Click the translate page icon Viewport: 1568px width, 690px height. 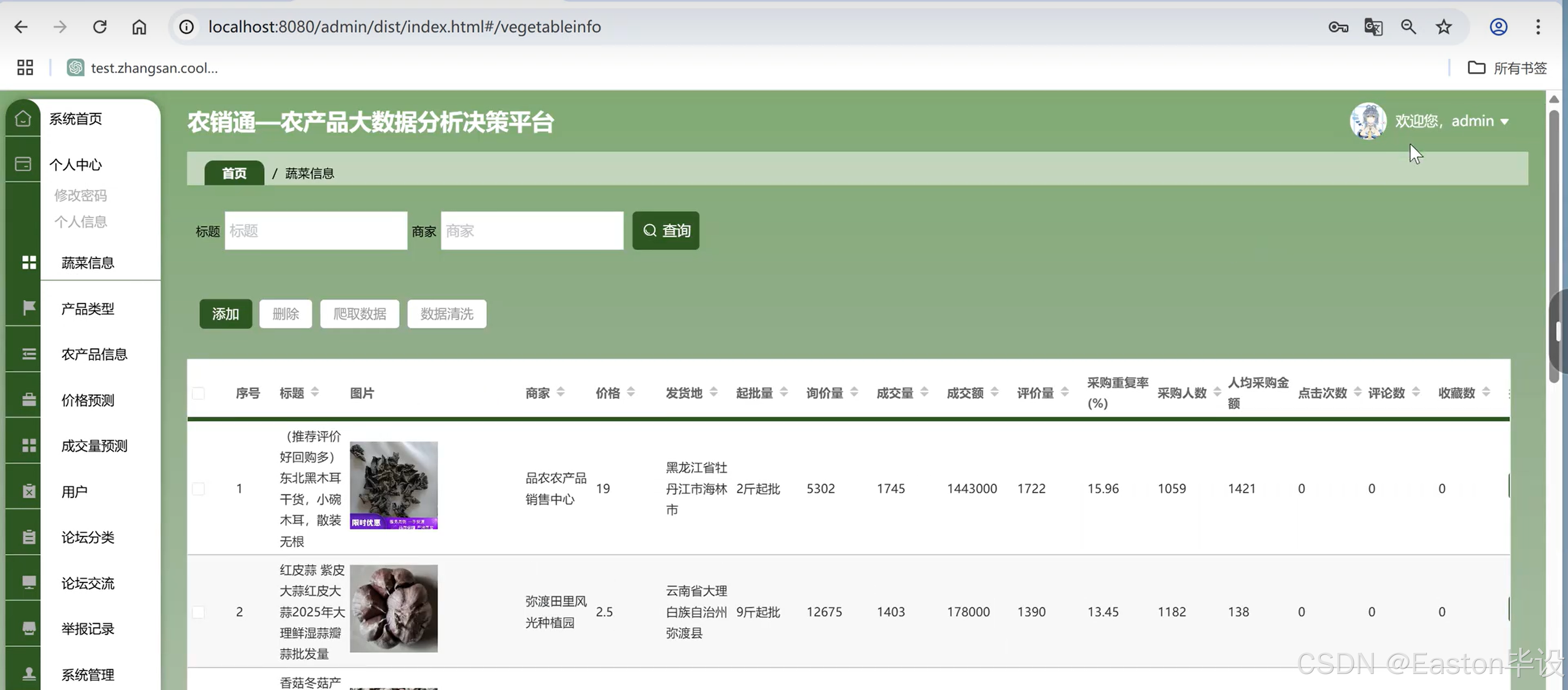(x=1374, y=27)
